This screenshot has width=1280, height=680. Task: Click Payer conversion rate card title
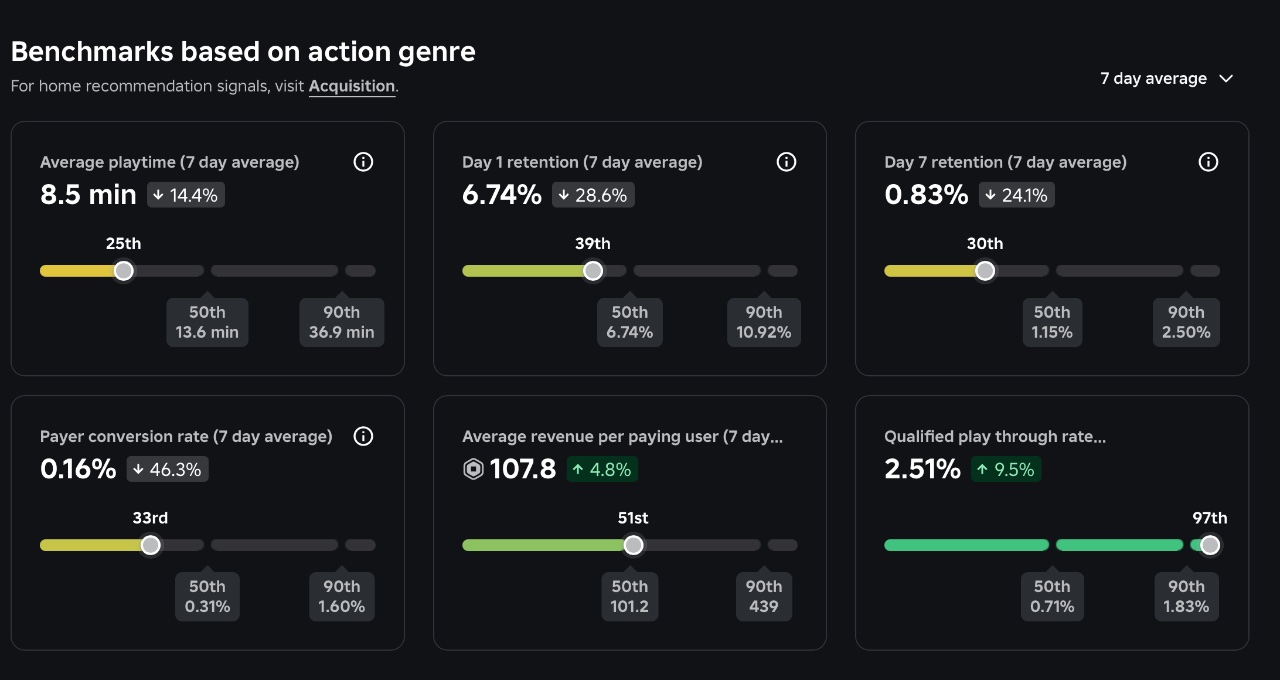(x=186, y=436)
